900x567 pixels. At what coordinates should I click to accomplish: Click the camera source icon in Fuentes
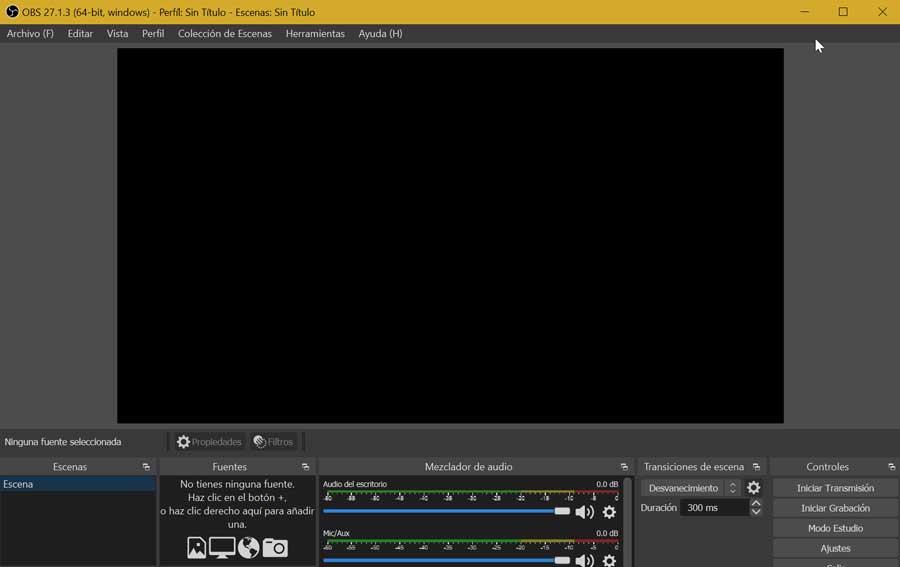(275, 548)
